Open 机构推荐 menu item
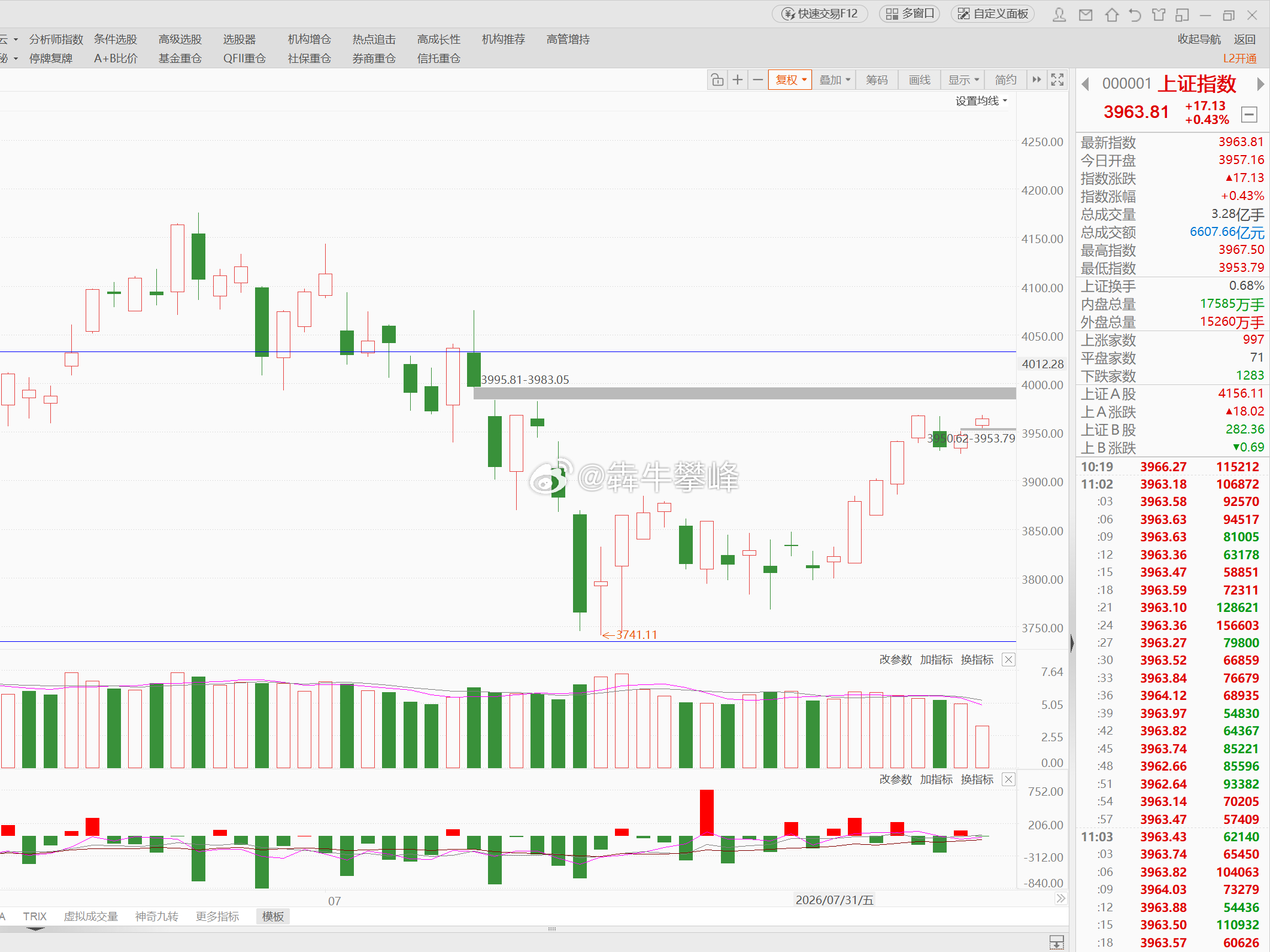This screenshot has width=1270, height=952. click(x=504, y=40)
